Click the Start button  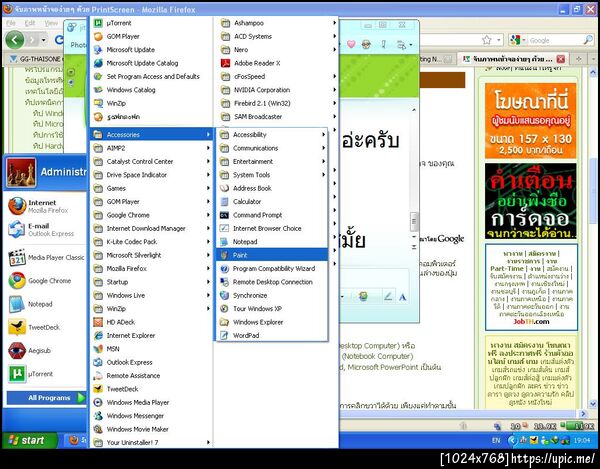[29, 440]
